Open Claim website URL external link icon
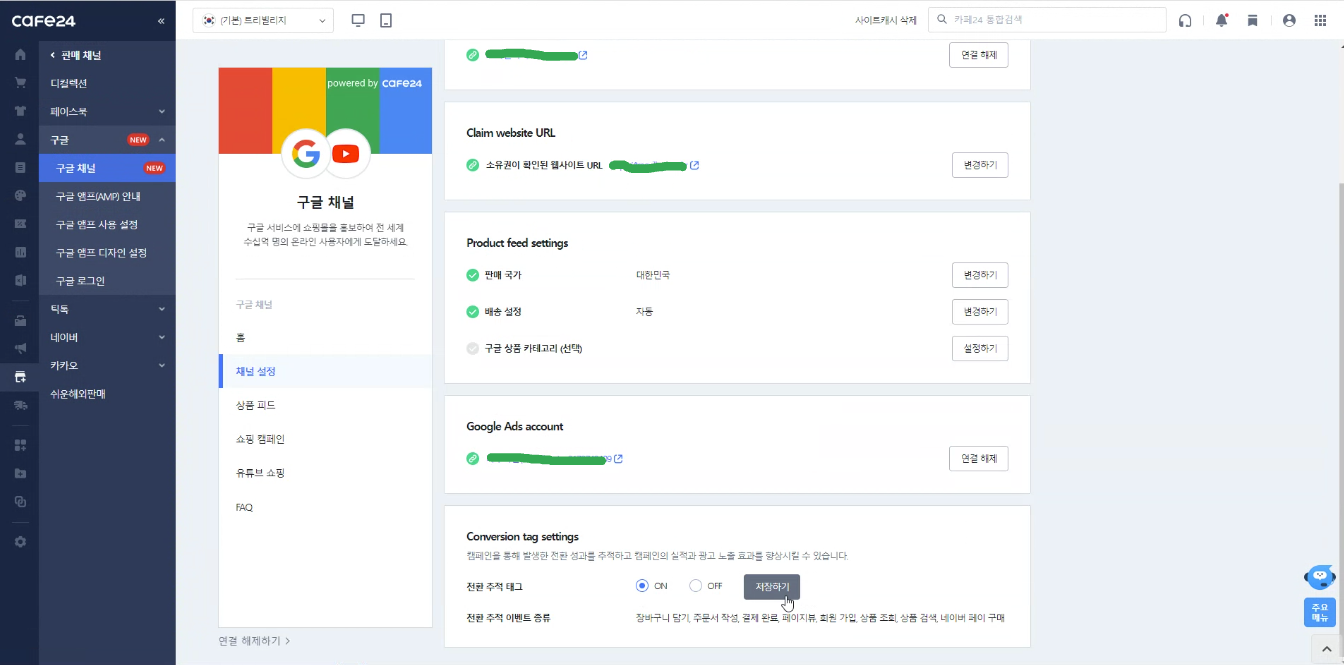Screen dimensions: 1344x665 (695, 165)
